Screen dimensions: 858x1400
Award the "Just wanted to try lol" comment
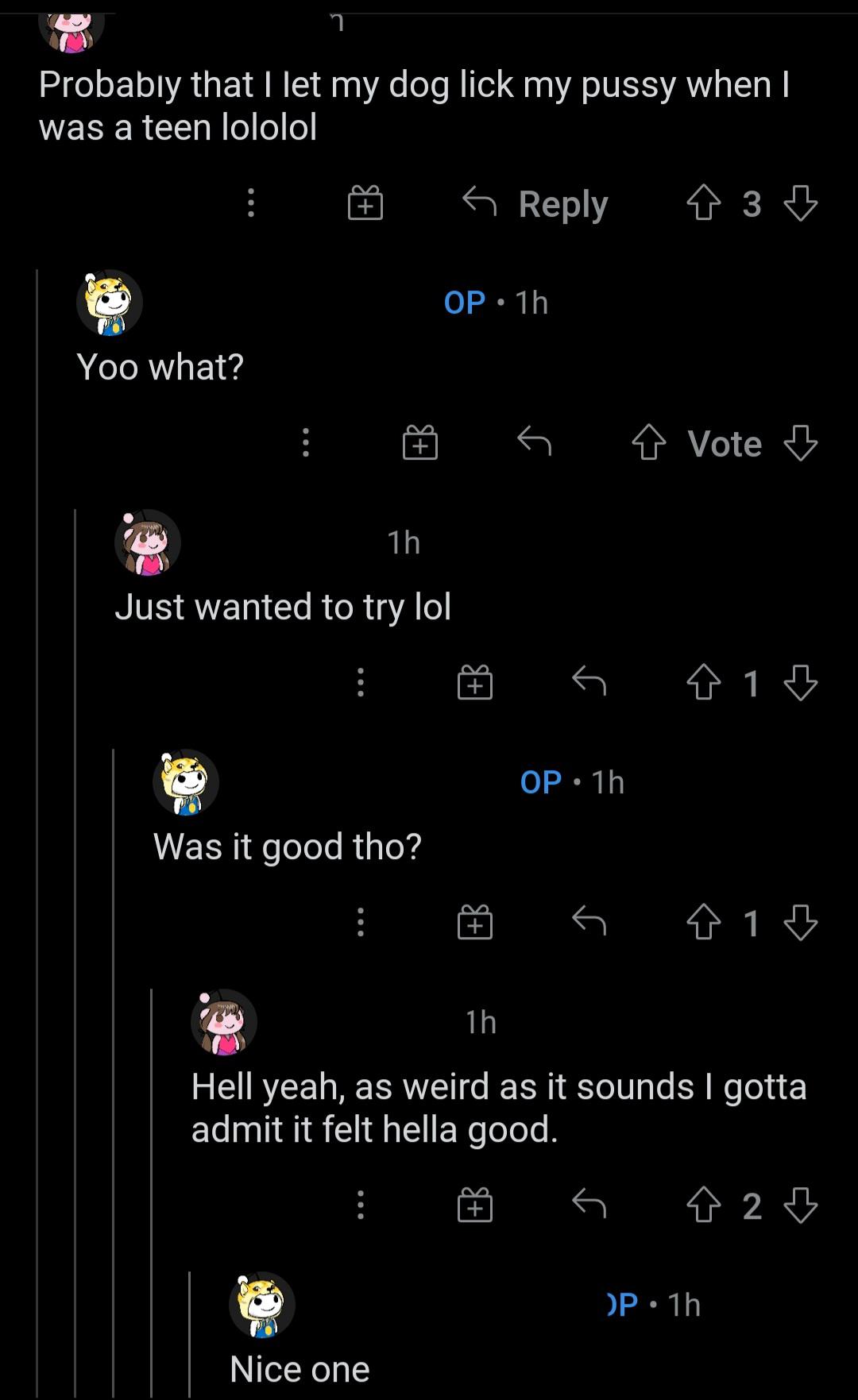pyautogui.click(x=474, y=683)
